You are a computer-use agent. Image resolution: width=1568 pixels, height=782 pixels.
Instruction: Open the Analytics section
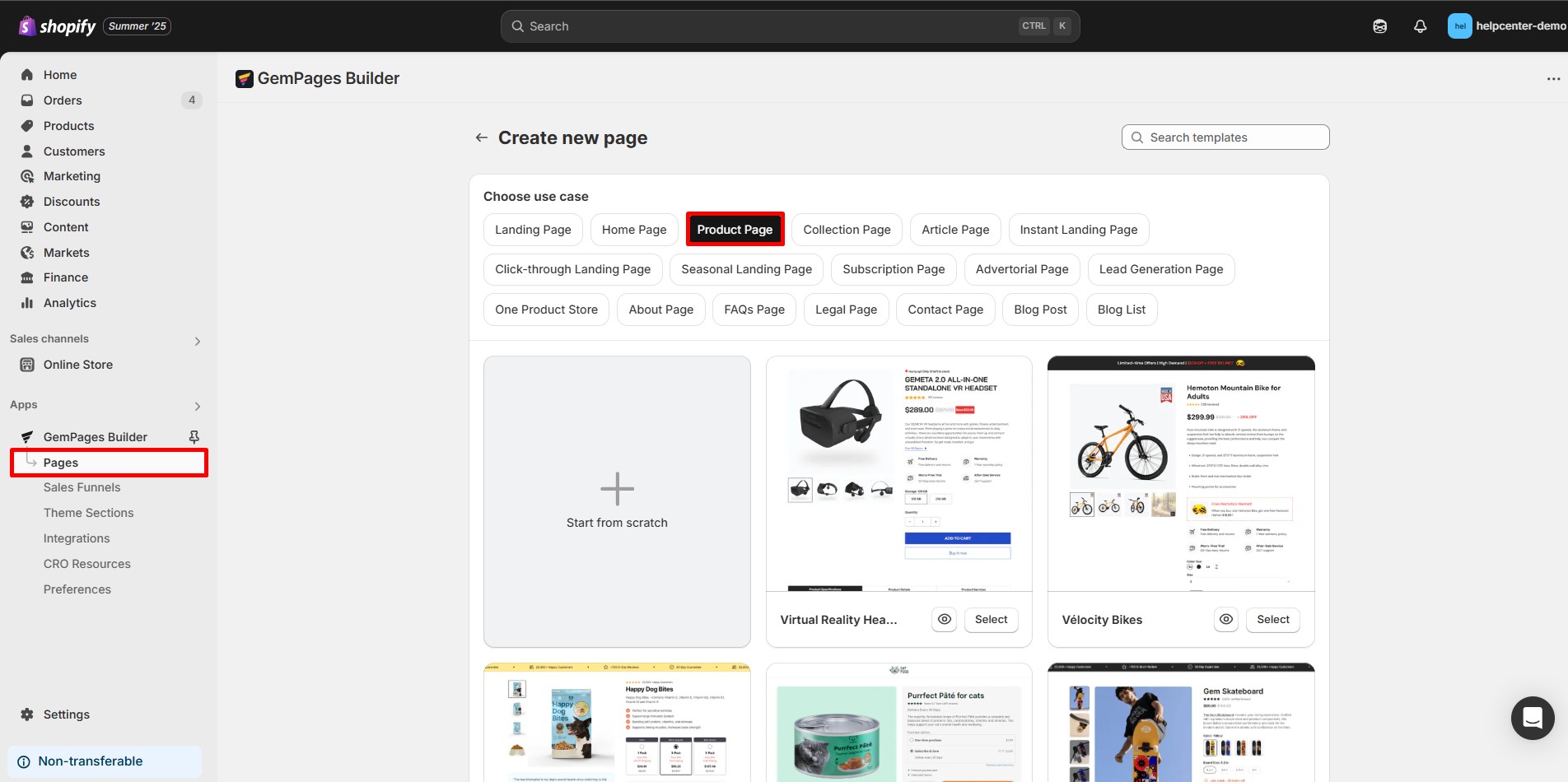69,302
